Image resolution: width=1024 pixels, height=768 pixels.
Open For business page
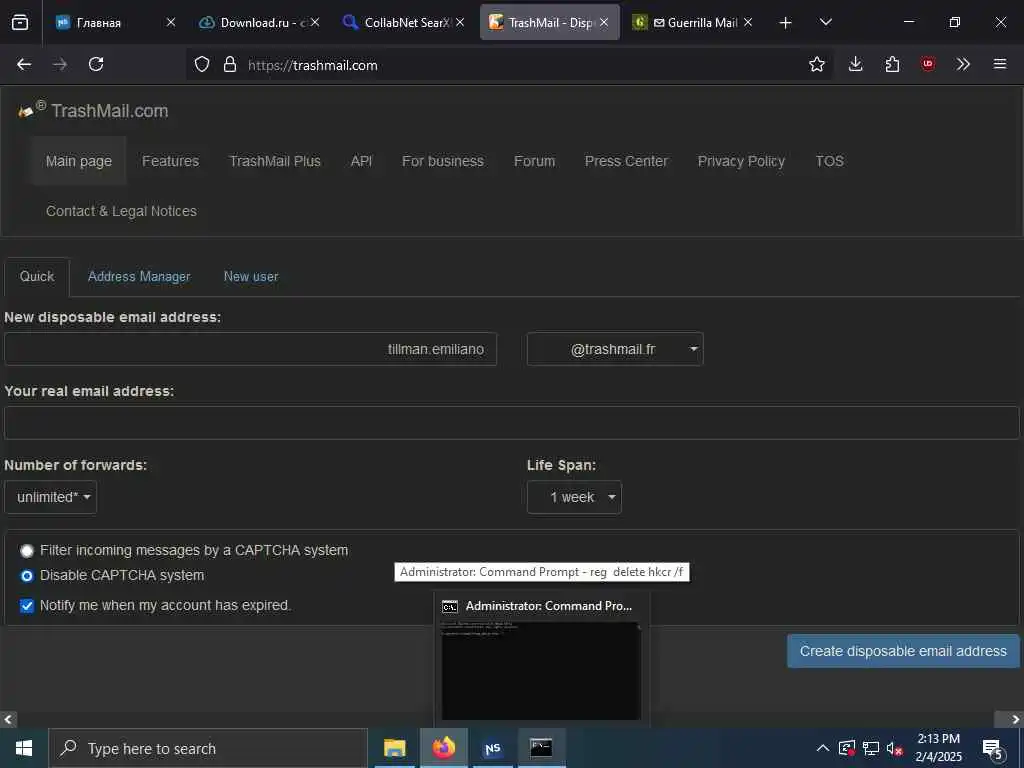pos(443,161)
